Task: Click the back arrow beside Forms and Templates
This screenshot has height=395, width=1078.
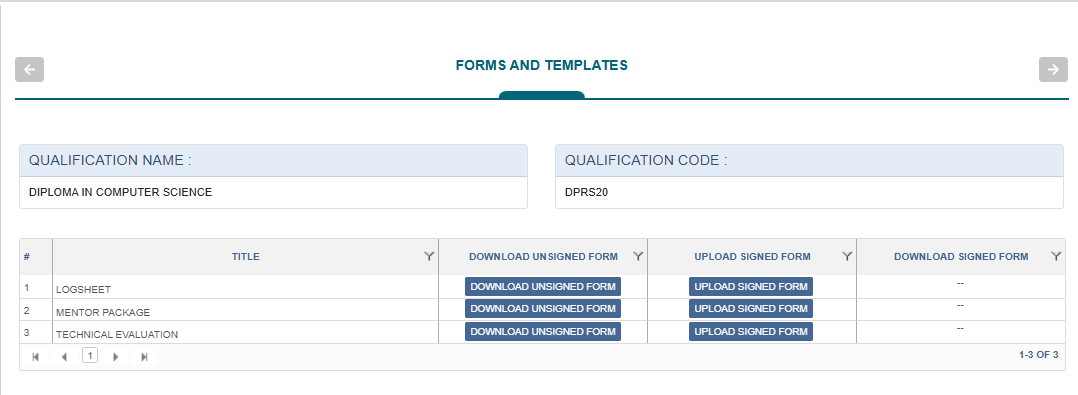Action: coord(30,69)
